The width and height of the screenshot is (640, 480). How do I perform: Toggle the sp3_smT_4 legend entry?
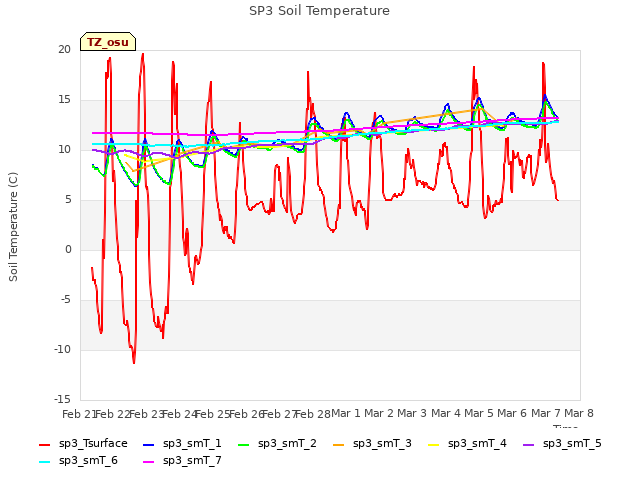point(467,444)
